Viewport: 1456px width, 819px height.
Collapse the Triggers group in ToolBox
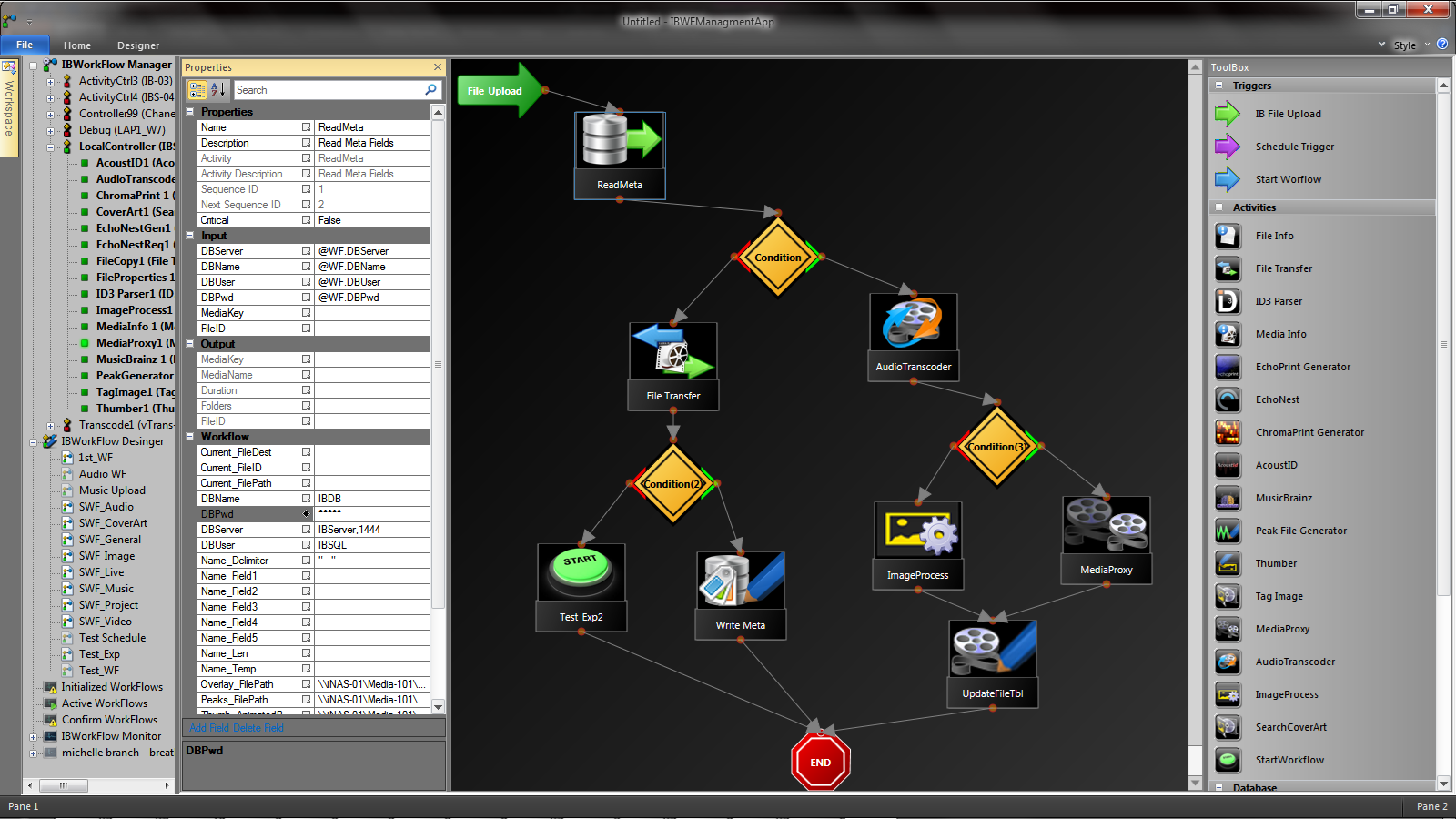[x=1219, y=86]
